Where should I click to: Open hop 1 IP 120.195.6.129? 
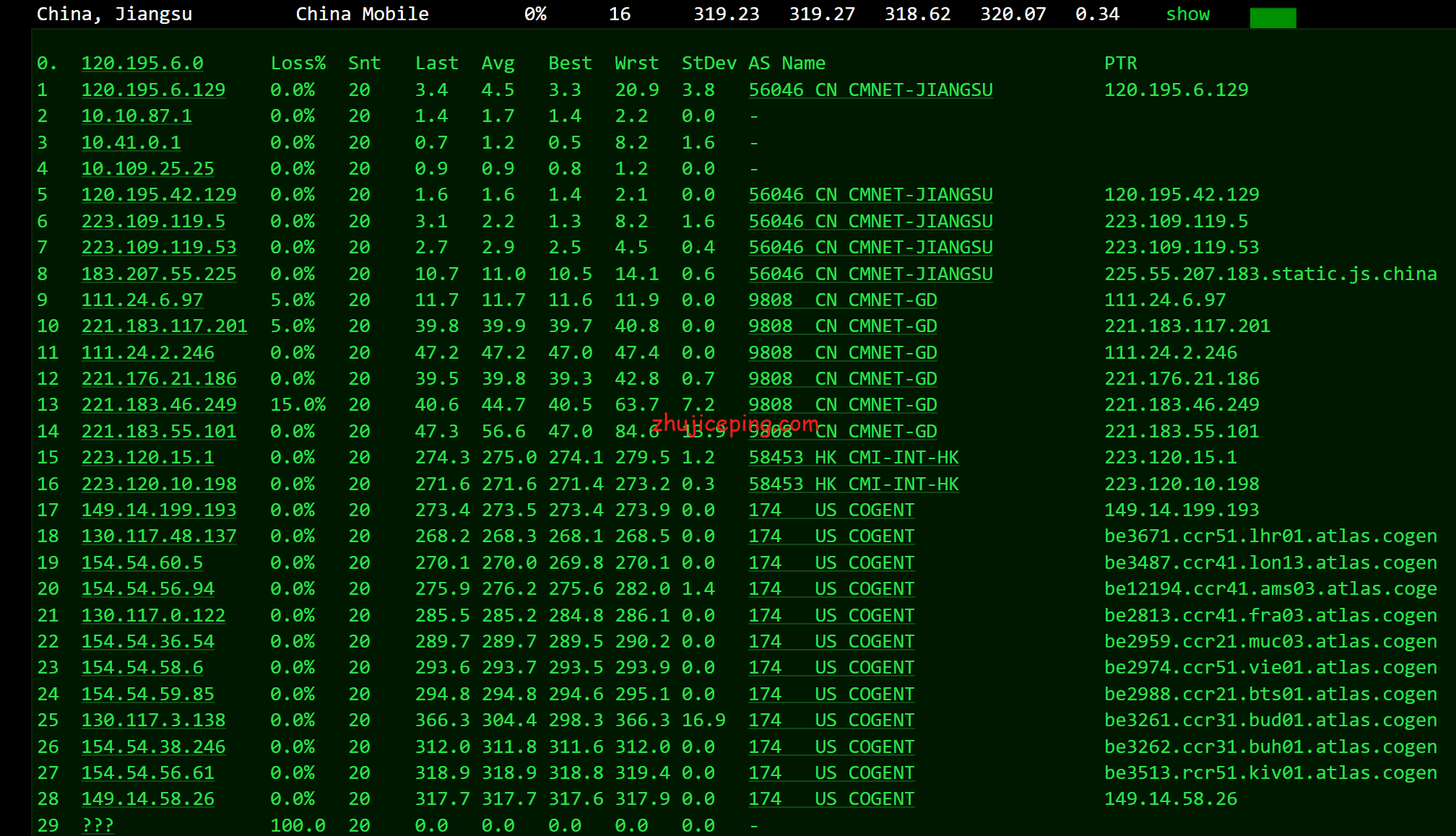(x=153, y=90)
